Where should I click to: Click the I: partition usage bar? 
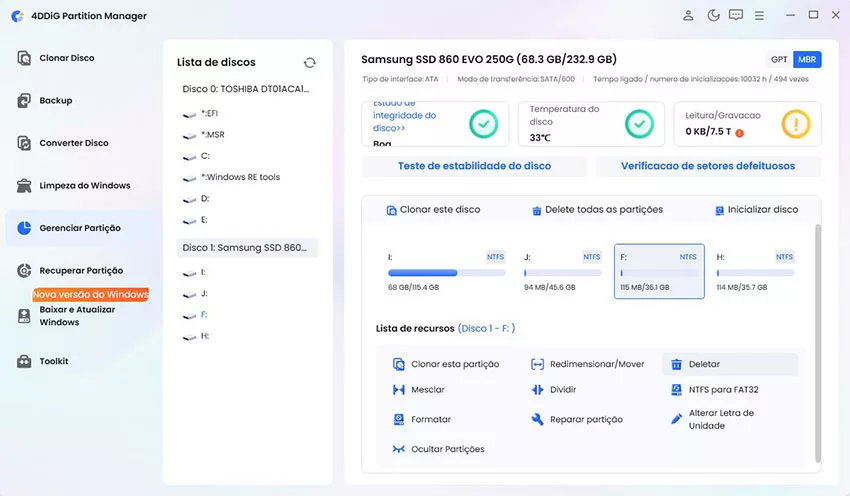pyautogui.click(x=447, y=273)
